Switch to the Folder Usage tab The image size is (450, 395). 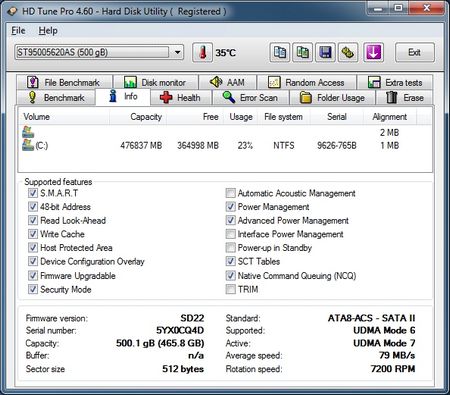[x=332, y=97]
